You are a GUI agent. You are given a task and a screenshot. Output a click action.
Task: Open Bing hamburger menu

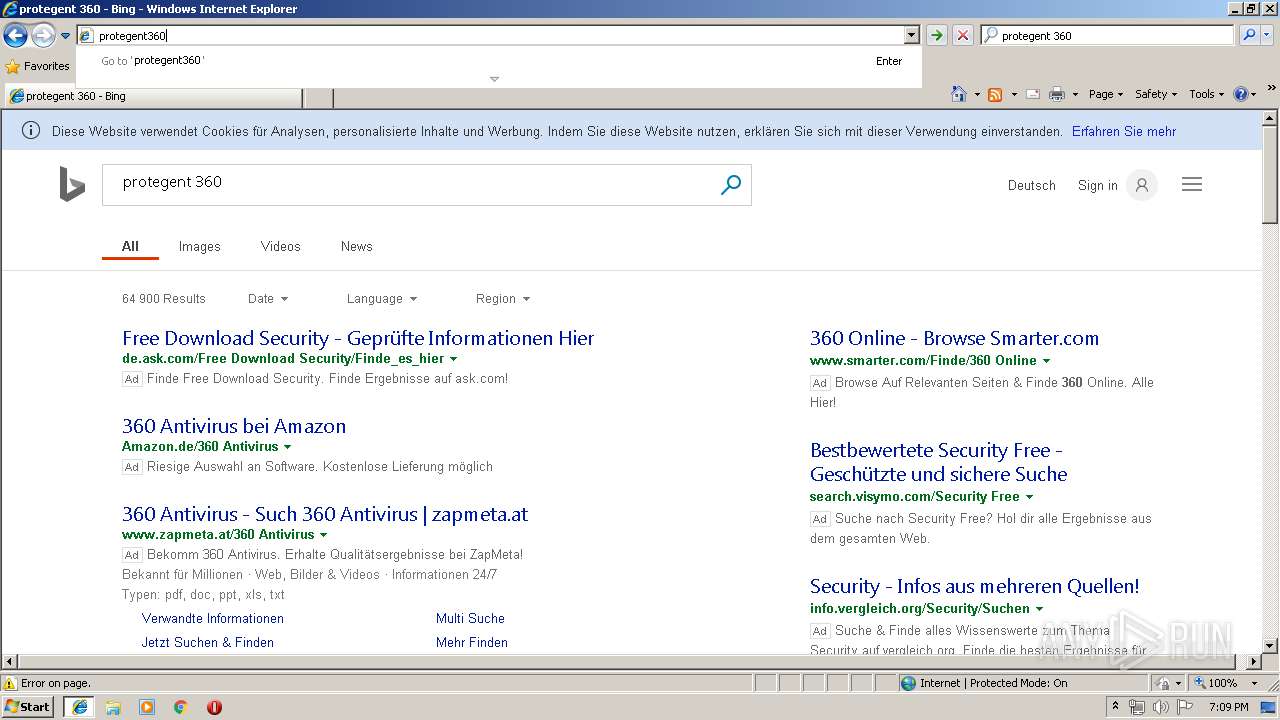(1191, 185)
